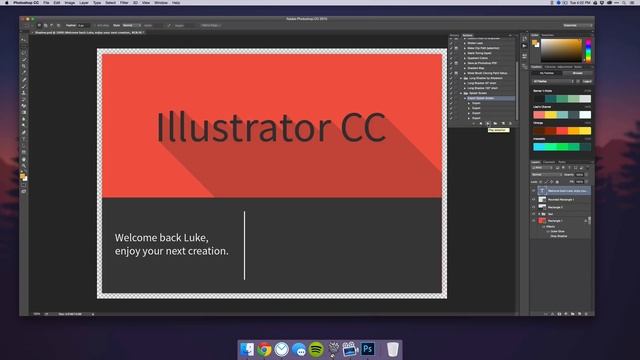The image size is (640, 360).
Task: Click Delete trash icon in Actions panel
Action: click(x=510, y=123)
